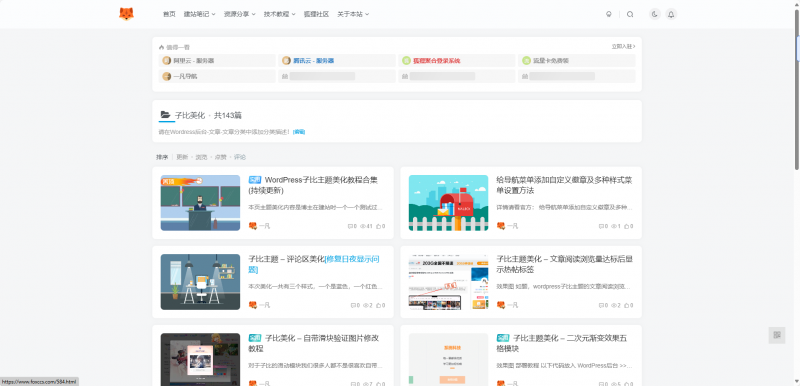Sort articles by 更新
Image resolution: width=800 pixels, height=386 pixels.
182,157
